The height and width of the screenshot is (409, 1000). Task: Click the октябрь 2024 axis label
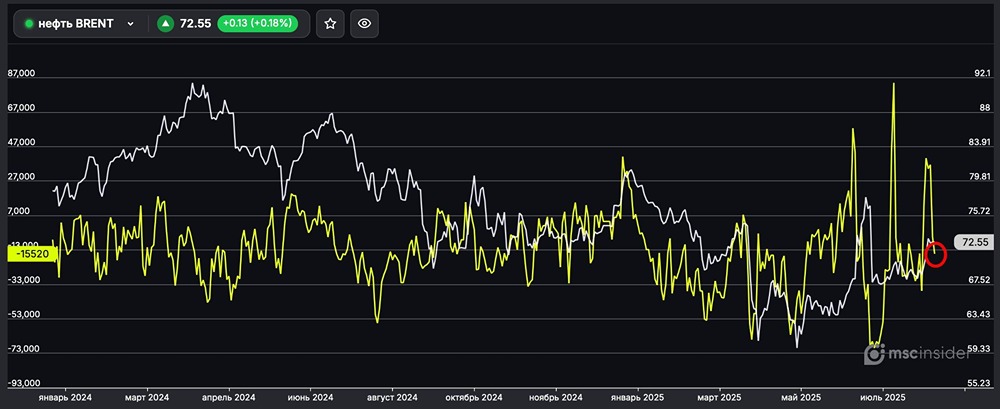[x=474, y=396]
